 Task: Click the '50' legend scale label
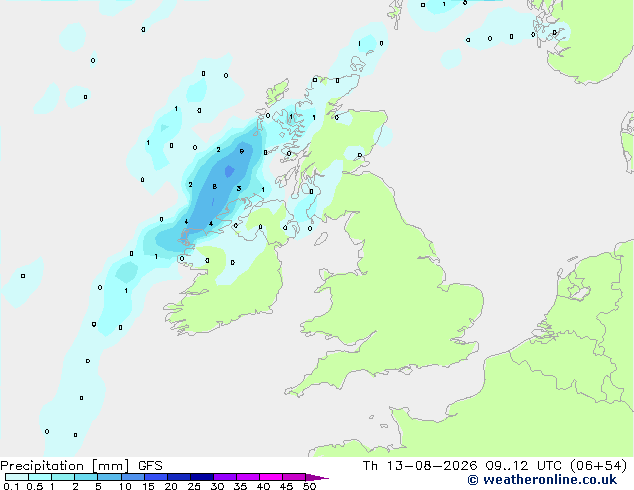[x=309, y=486]
